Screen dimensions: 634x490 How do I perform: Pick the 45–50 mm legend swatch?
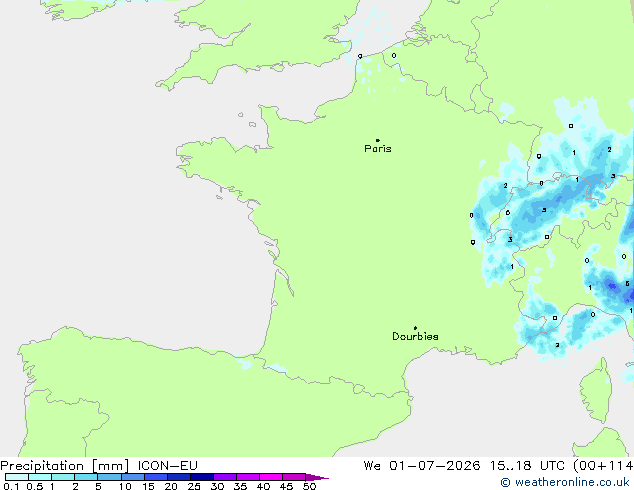pyautogui.click(x=294, y=477)
